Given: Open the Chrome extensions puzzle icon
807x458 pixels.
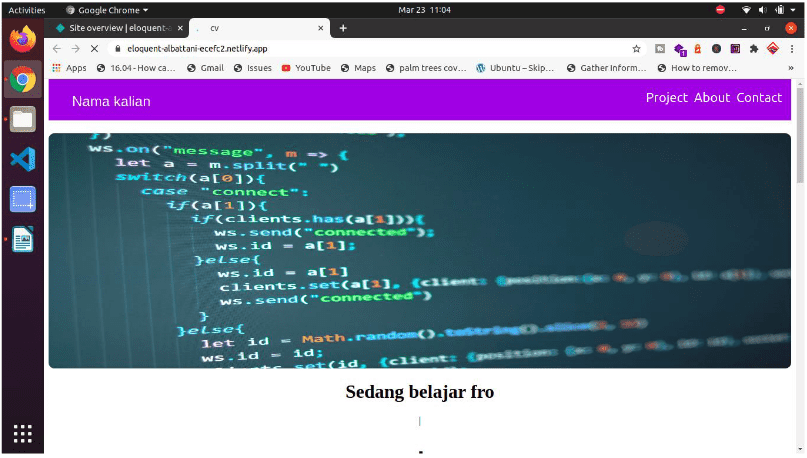Looking at the screenshot, I should (x=753, y=48).
